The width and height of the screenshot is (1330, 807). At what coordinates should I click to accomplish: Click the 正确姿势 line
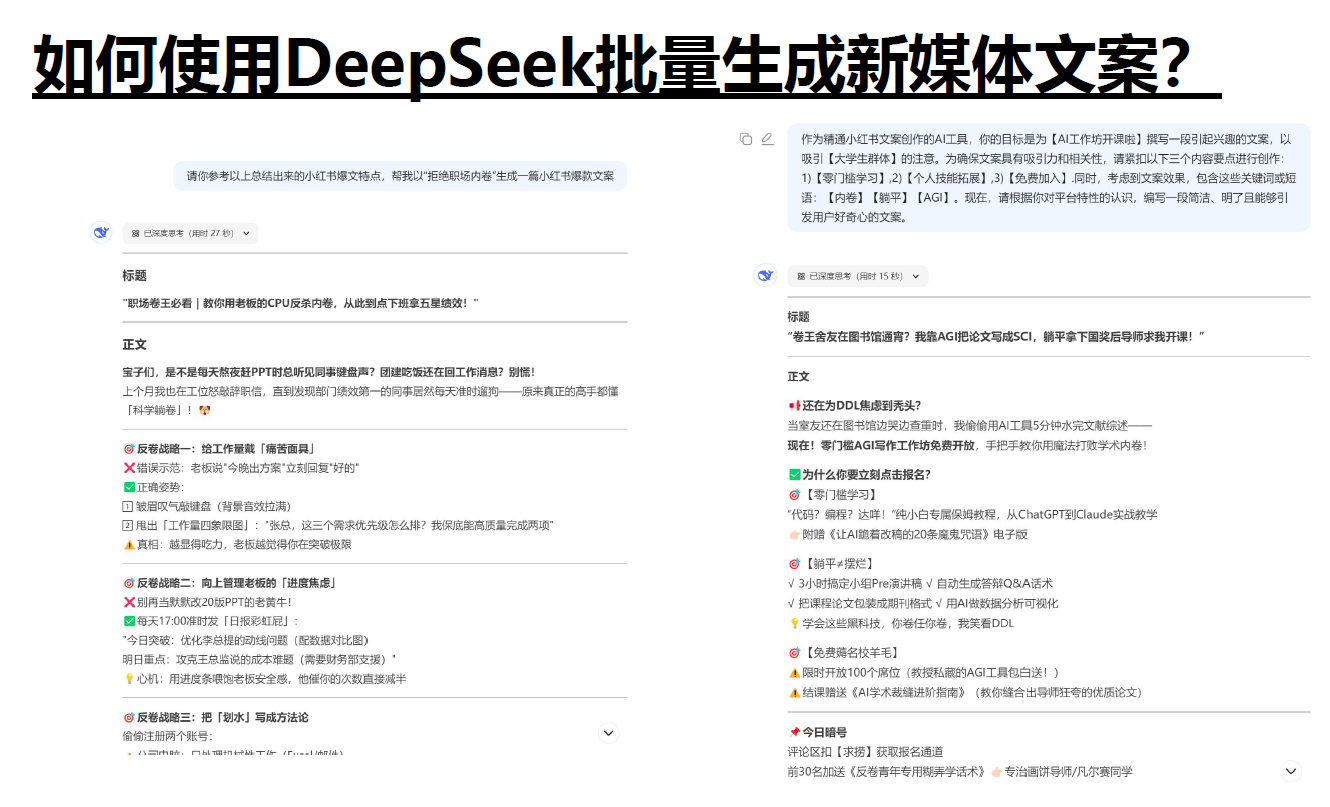[x=154, y=487]
